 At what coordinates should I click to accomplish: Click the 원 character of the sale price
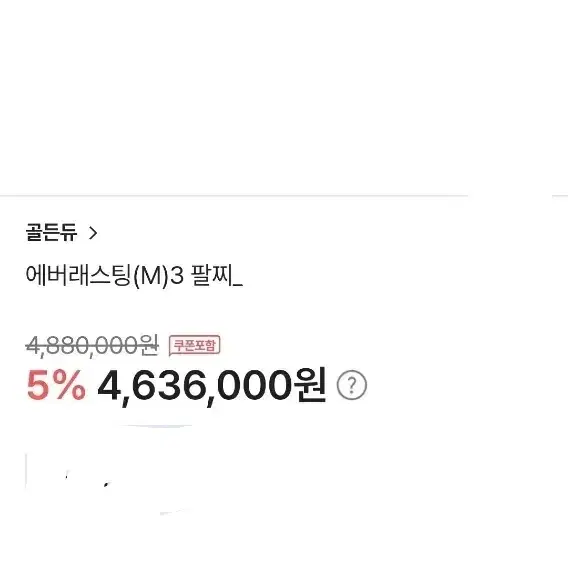click(x=312, y=385)
